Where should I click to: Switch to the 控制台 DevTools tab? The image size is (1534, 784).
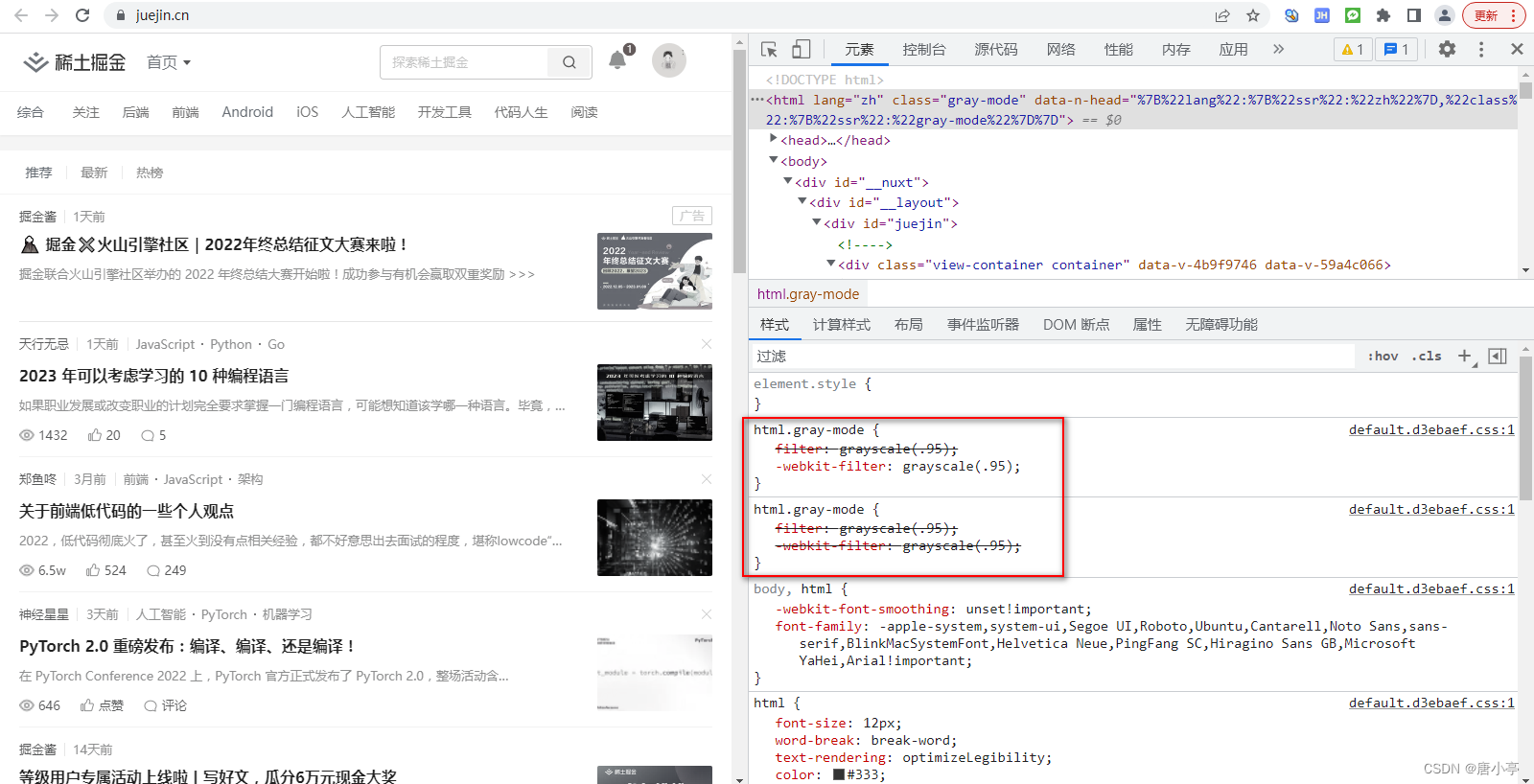coord(924,49)
